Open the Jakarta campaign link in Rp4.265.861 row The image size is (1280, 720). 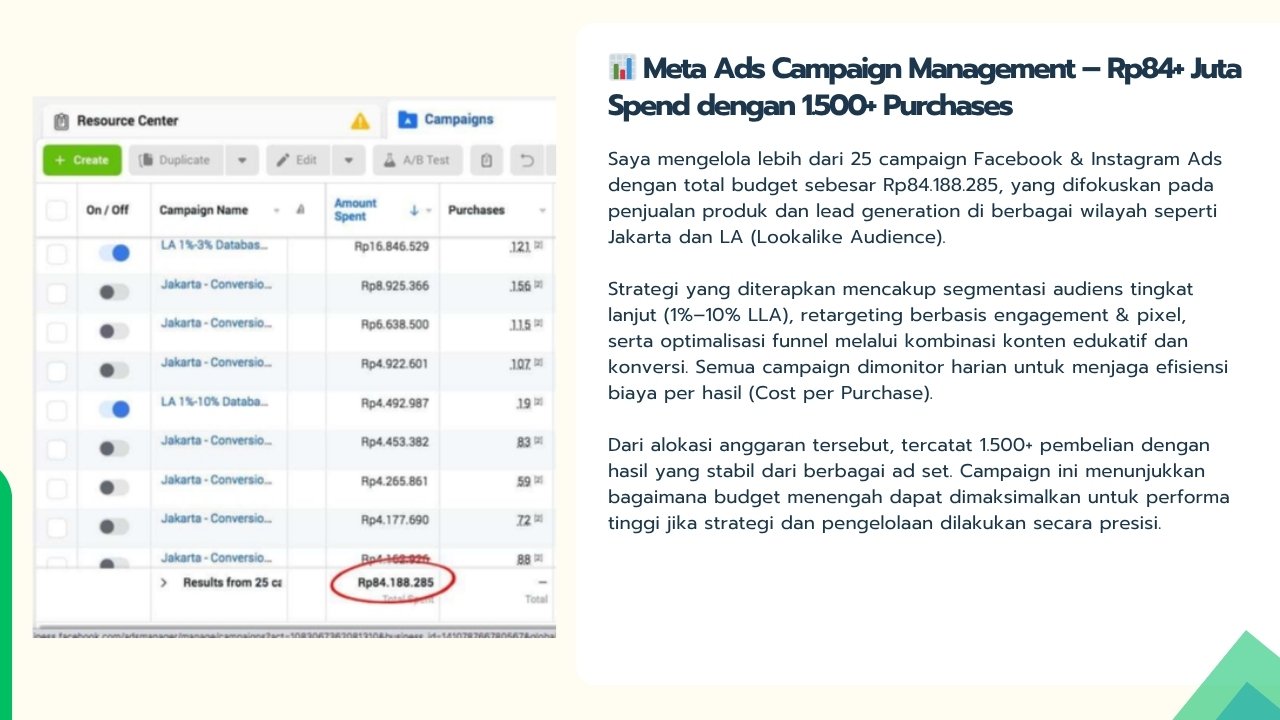click(x=214, y=479)
